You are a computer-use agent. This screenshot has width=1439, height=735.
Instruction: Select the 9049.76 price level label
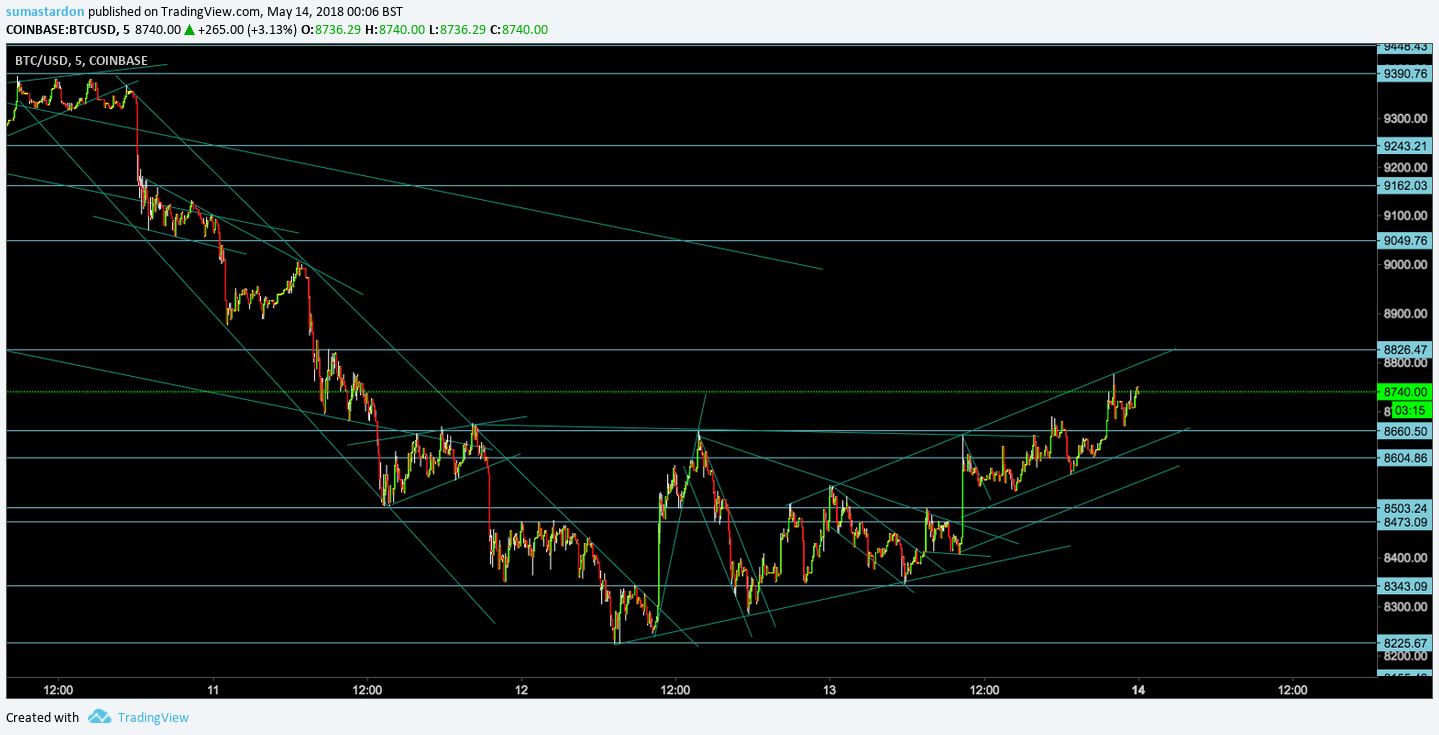point(1404,240)
